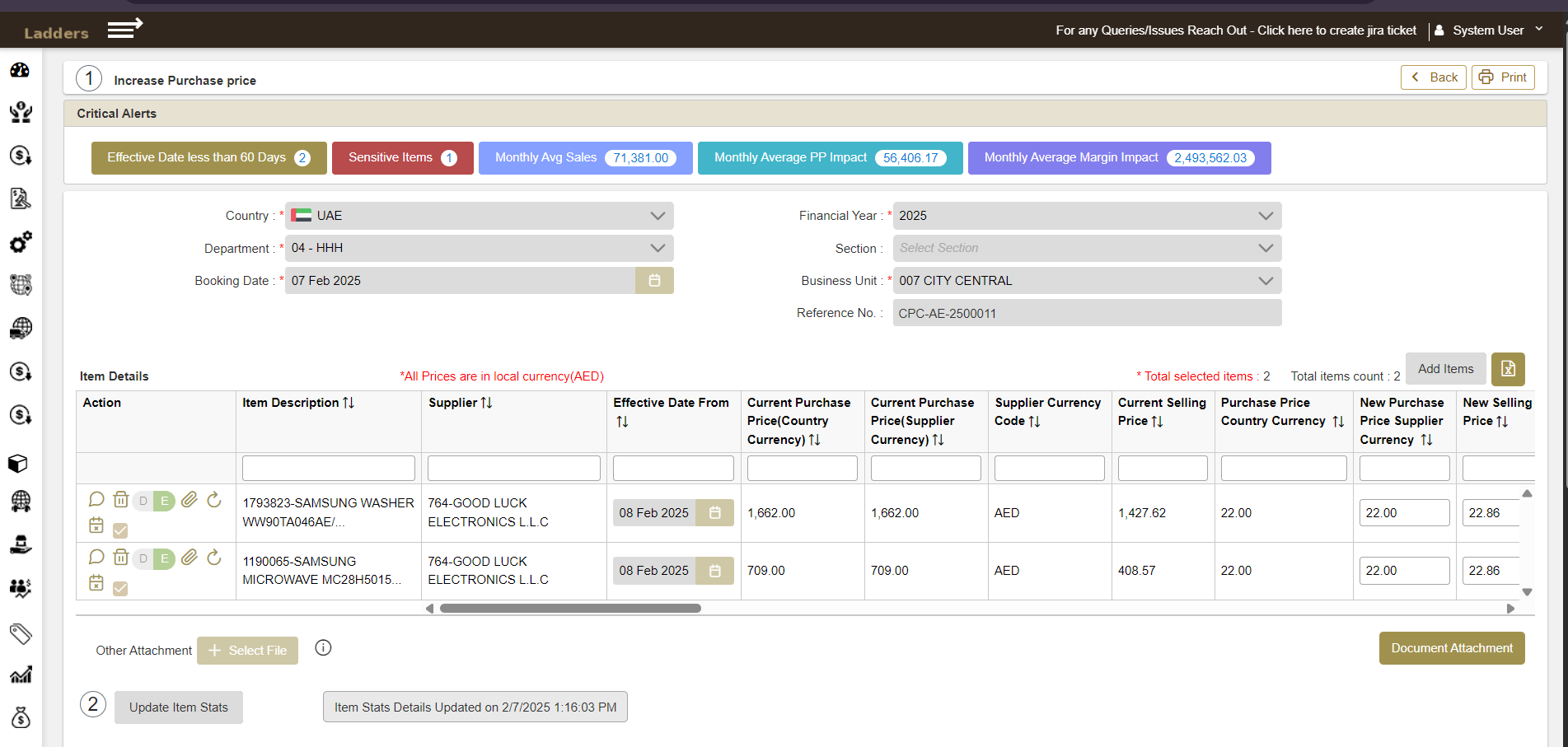Image resolution: width=1568 pixels, height=747 pixels.
Task: Uncheck the Samsung Washer row checkbox
Action: (x=120, y=530)
